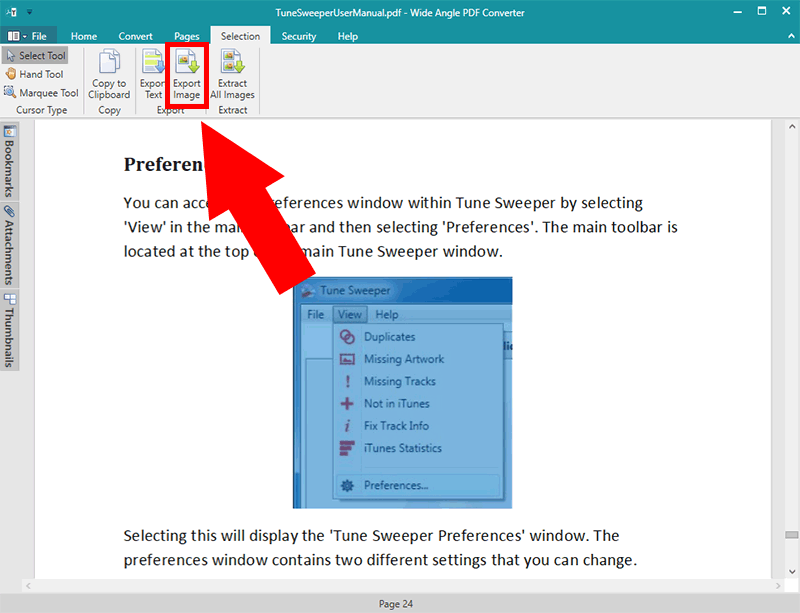Click the Hand Tool icon
800x613 pixels.
tap(11, 74)
